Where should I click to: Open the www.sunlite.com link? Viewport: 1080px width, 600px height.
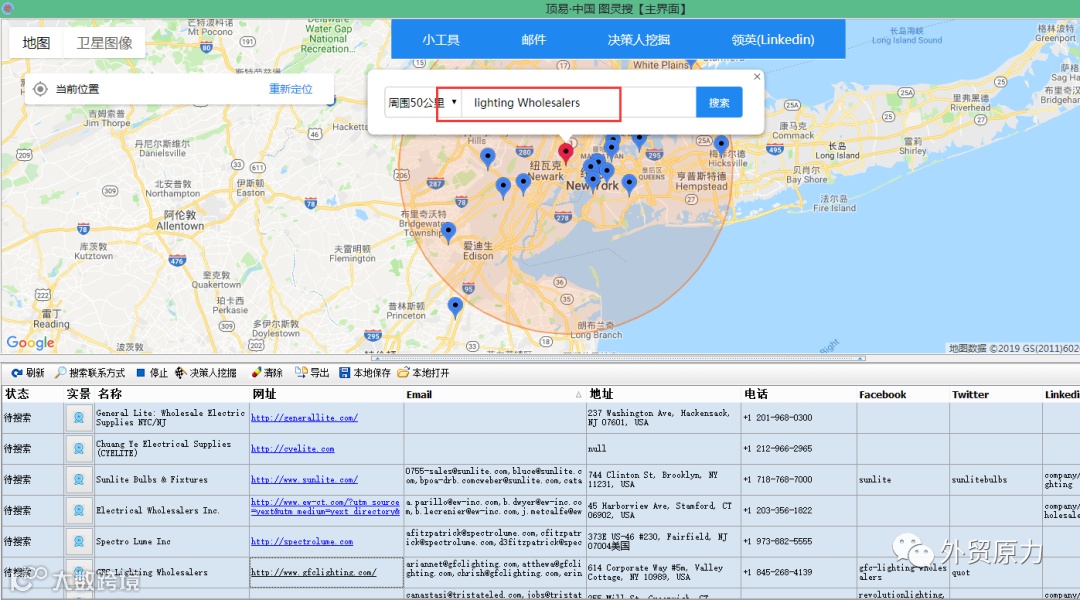tap(304, 479)
